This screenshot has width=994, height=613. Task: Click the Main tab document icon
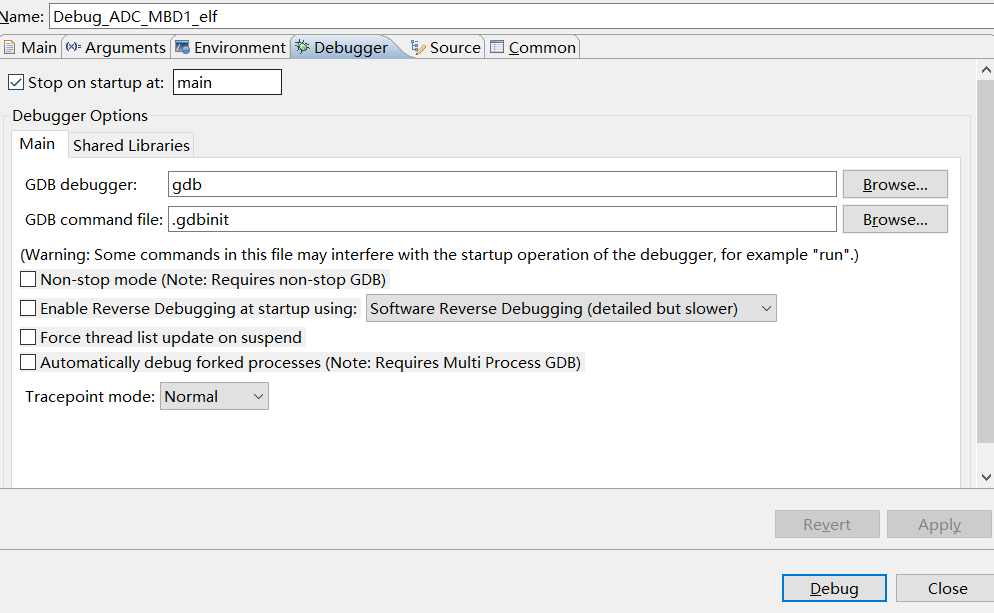point(10,47)
